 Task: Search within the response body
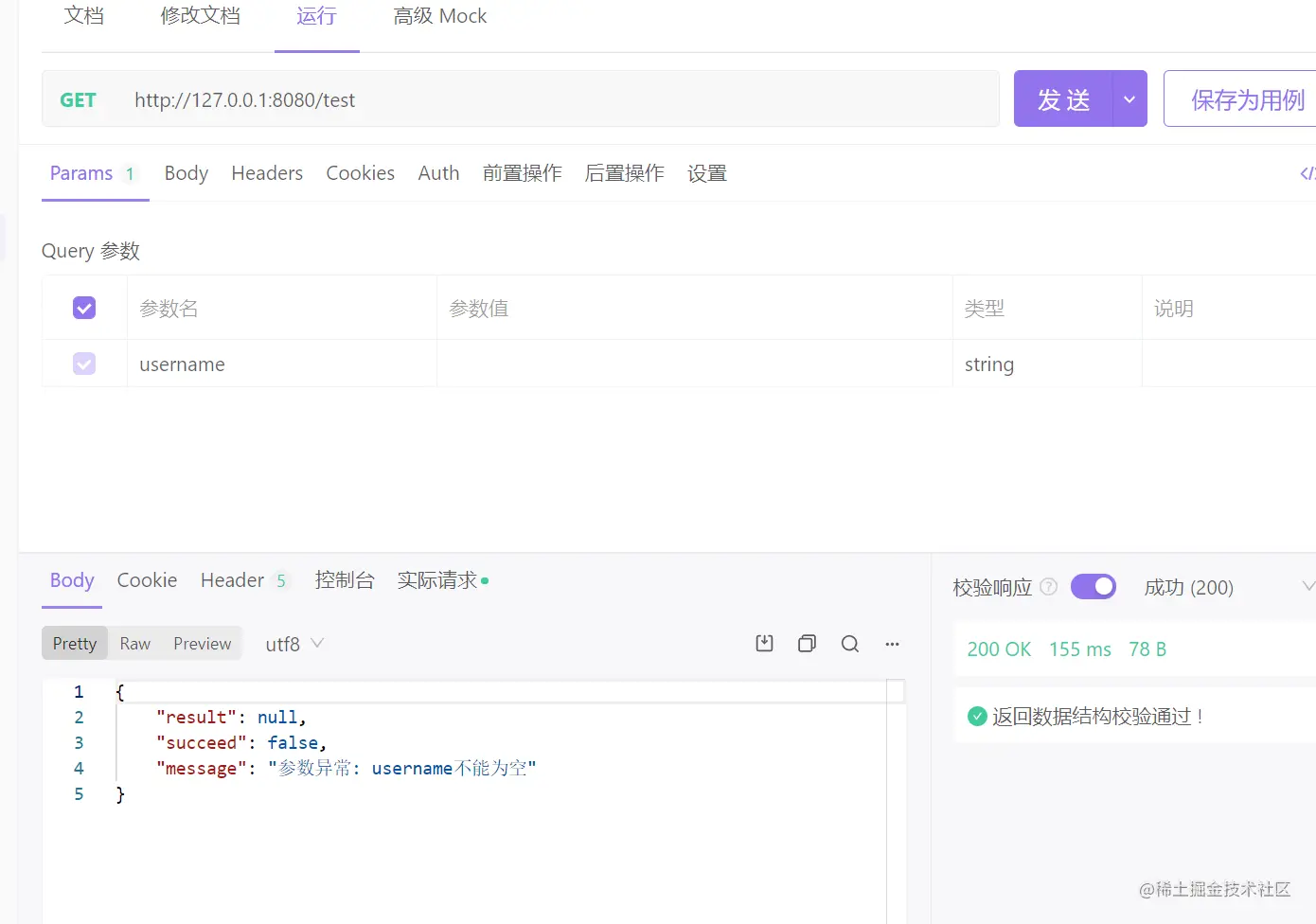click(850, 644)
